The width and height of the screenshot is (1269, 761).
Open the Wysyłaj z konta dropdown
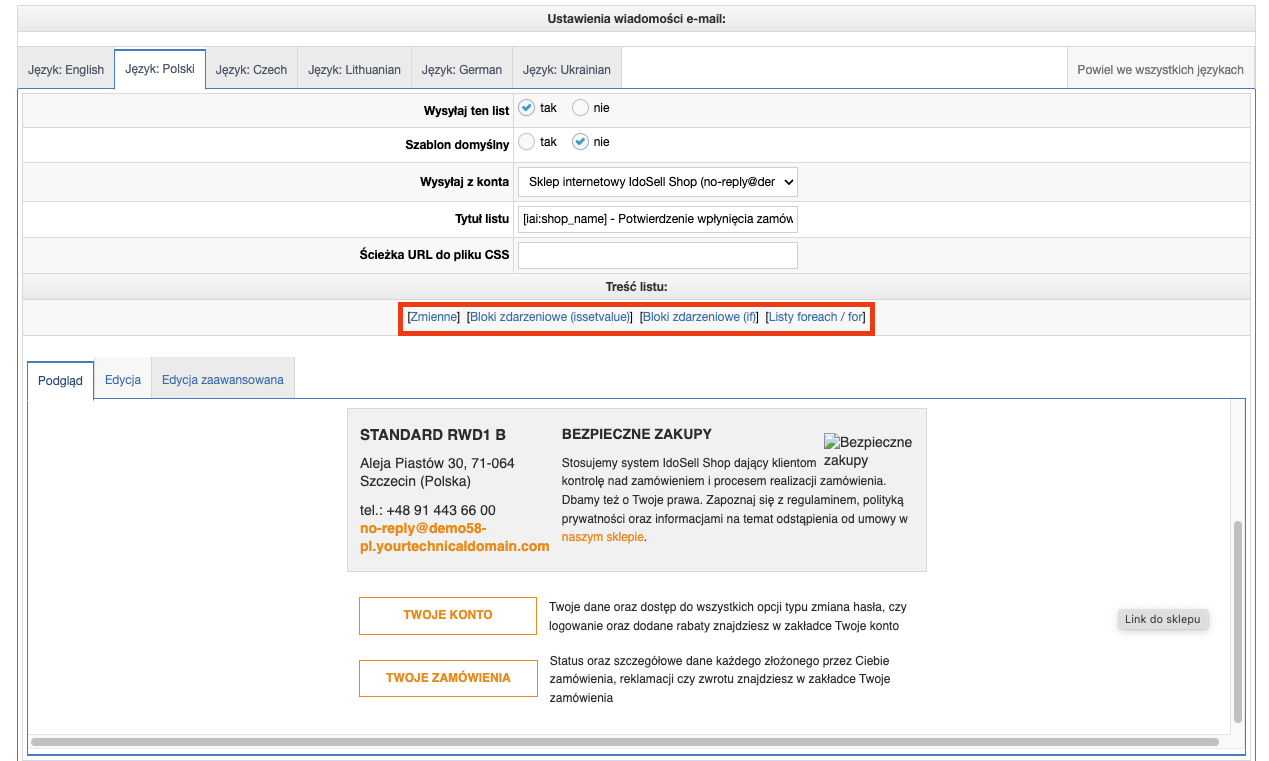(657, 182)
